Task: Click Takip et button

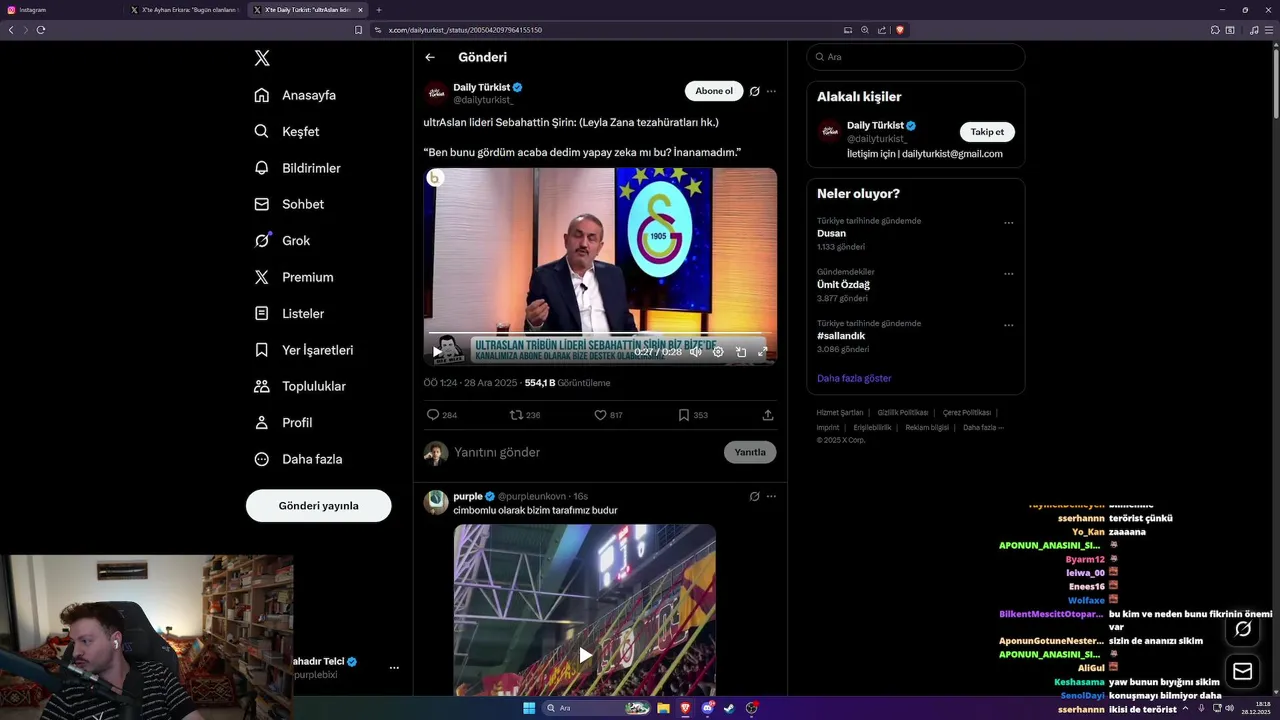Action: point(987,132)
